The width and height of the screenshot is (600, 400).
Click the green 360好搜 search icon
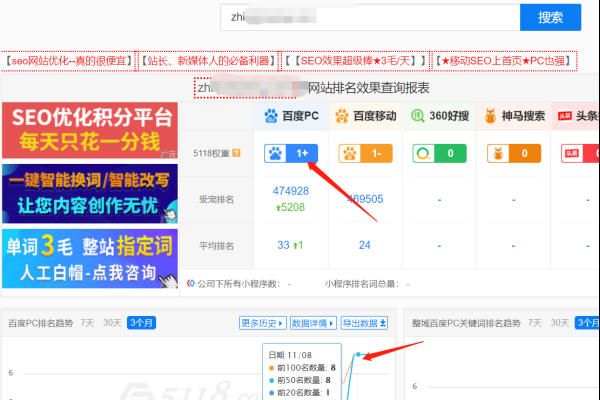point(417,116)
